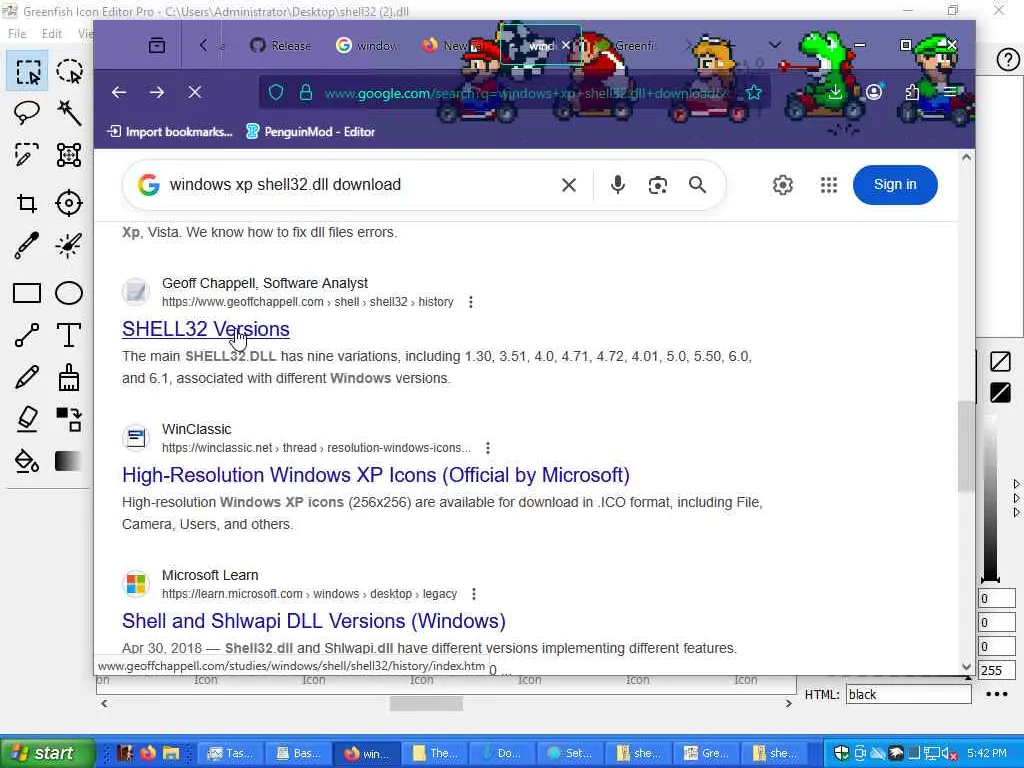The height and width of the screenshot is (768, 1024).
Task: Choose the Lasso selection tool
Action: click(x=27, y=114)
